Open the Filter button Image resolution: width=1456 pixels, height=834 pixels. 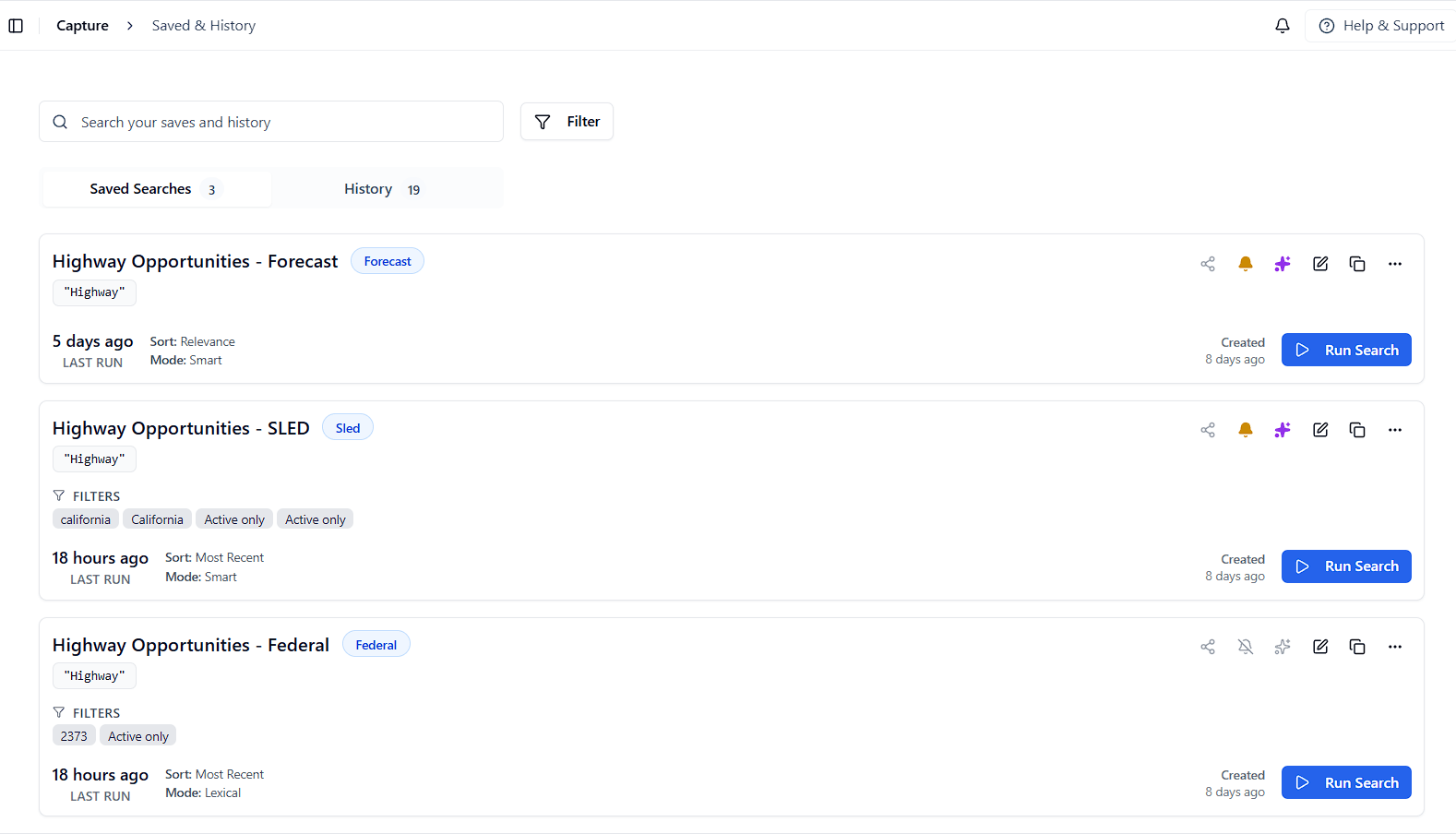[567, 122]
